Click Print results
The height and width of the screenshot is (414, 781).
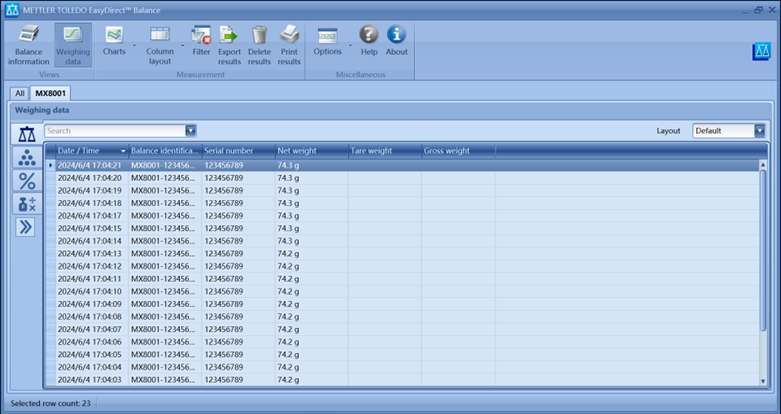pyautogui.click(x=289, y=45)
